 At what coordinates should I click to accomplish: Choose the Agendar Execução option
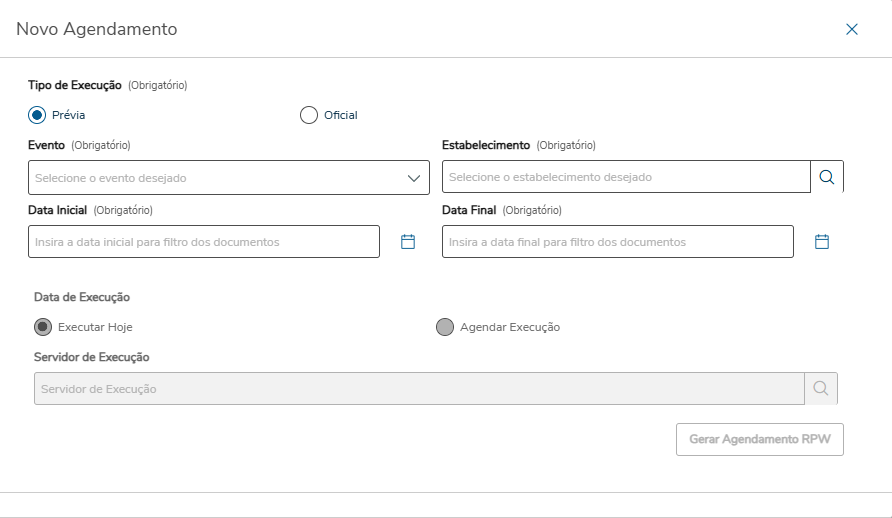point(445,327)
